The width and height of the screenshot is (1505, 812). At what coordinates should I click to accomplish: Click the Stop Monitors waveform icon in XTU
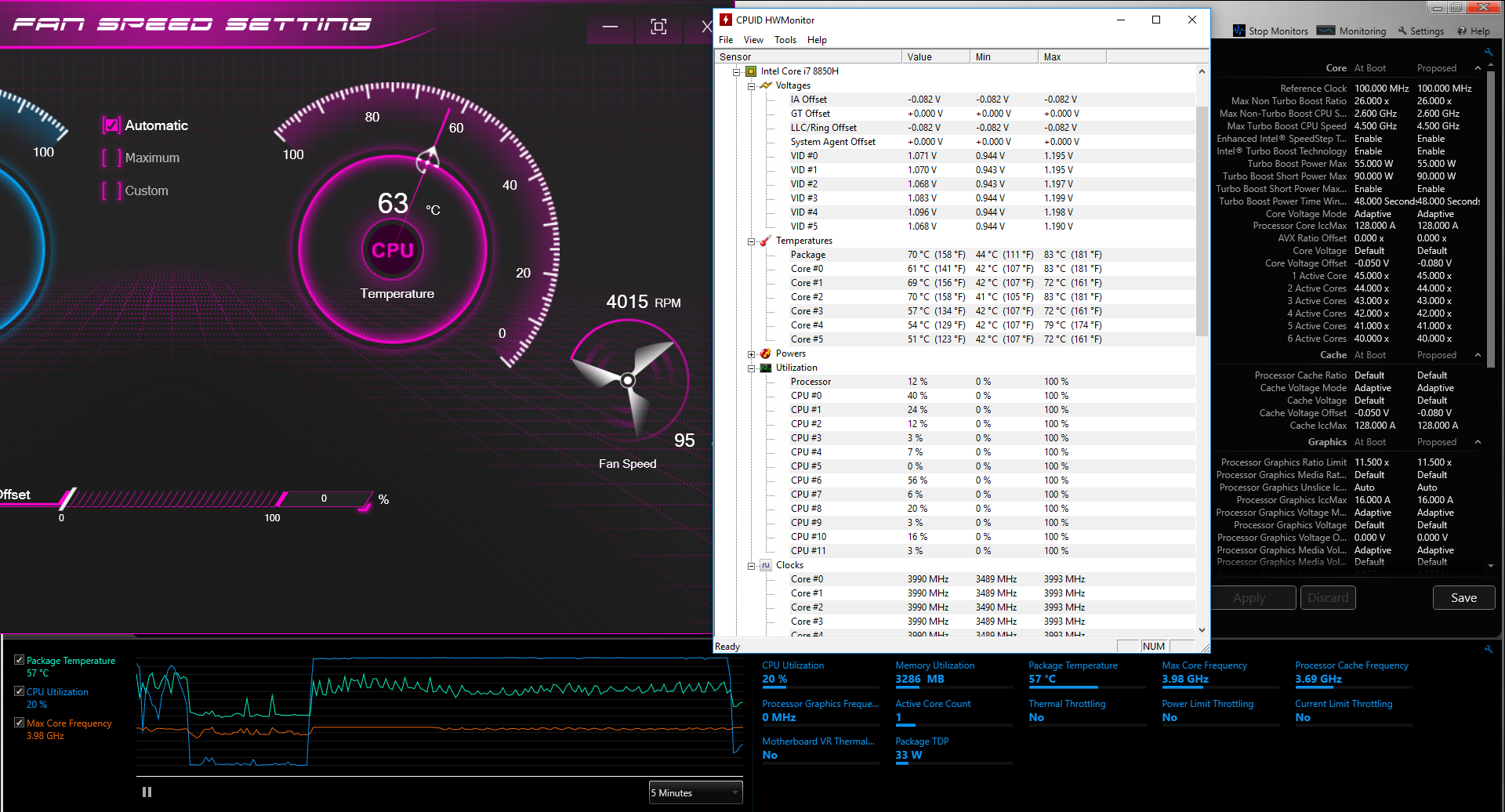coord(1239,31)
